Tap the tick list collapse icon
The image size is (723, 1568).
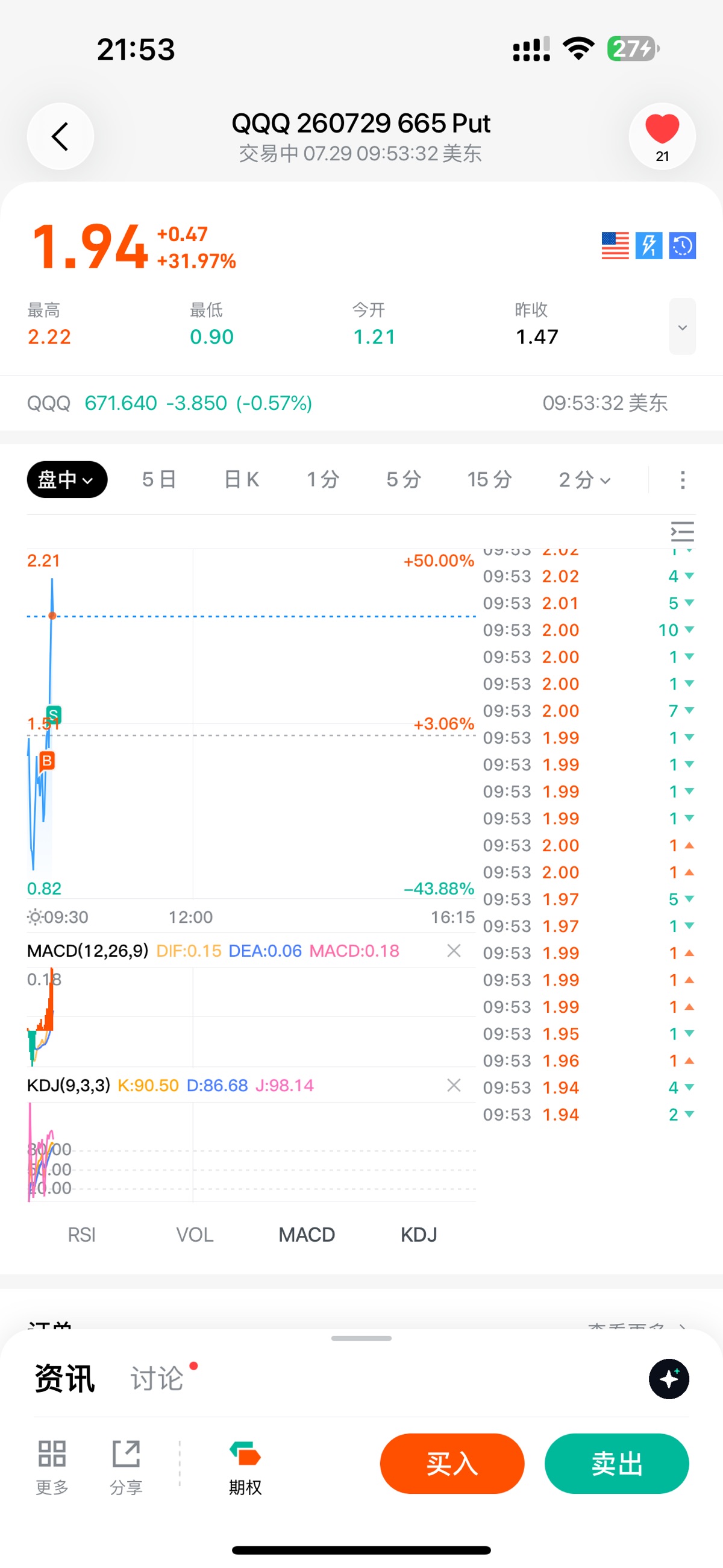[682, 531]
